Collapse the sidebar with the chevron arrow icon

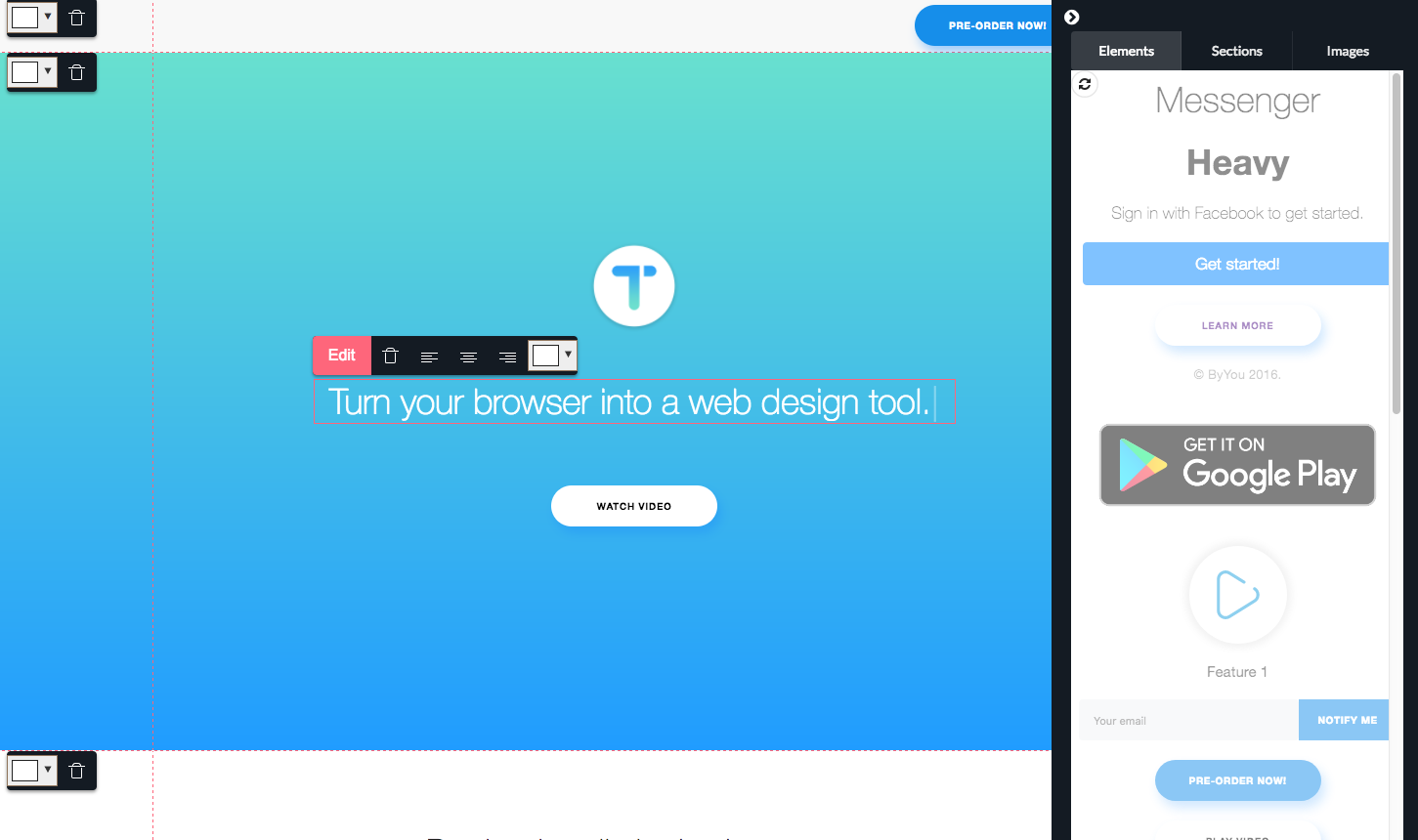pos(1072,18)
